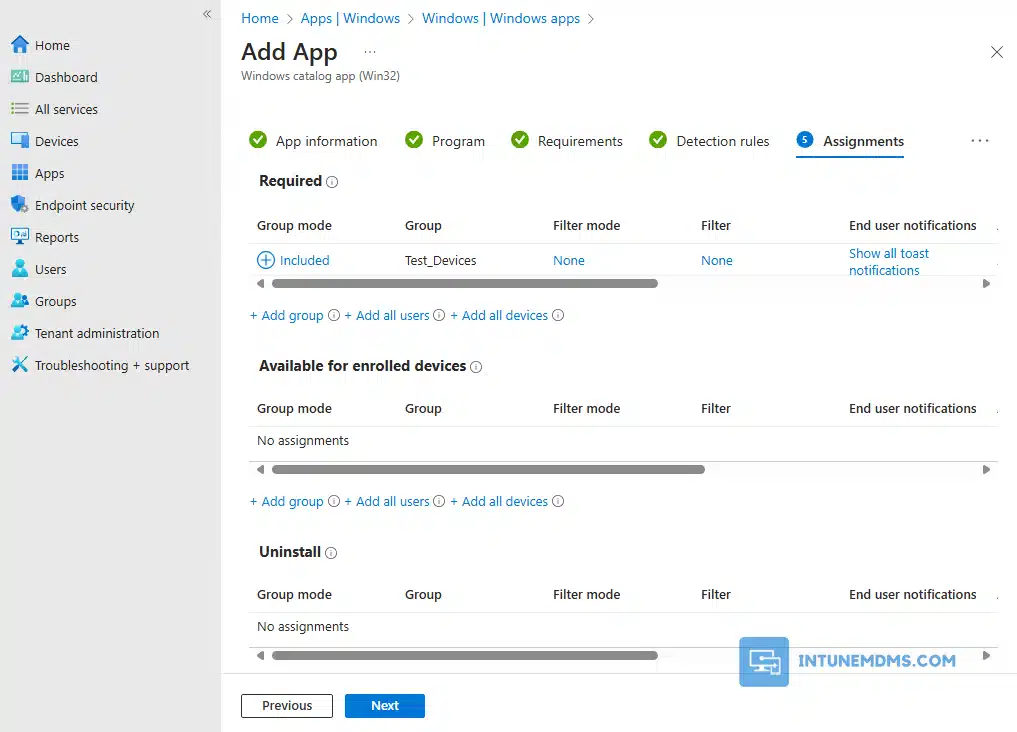Click No assignments text under Uninstall
The width and height of the screenshot is (1017, 732).
tap(303, 626)
